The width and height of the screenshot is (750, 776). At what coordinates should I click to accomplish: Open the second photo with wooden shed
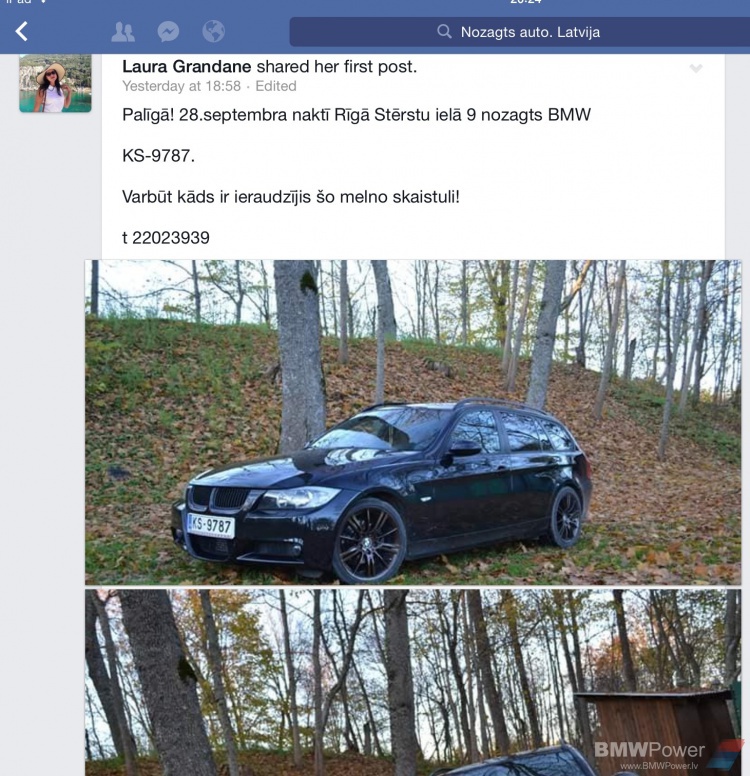point(413,682)
